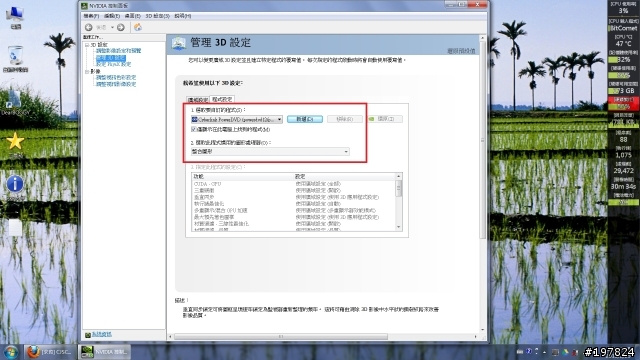The image size is (640, 360).
Task: Click the Restore Defaults link in header
Action: [x=461, y=51]
